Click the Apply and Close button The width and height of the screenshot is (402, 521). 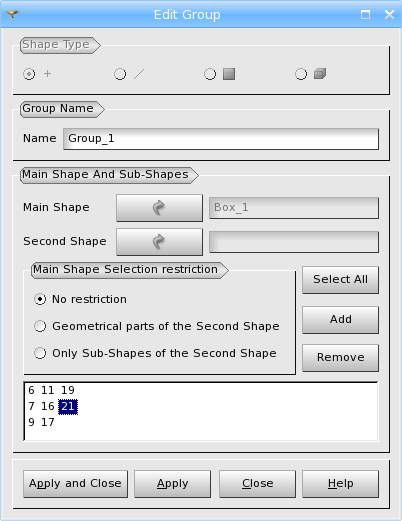coord(75,484)
